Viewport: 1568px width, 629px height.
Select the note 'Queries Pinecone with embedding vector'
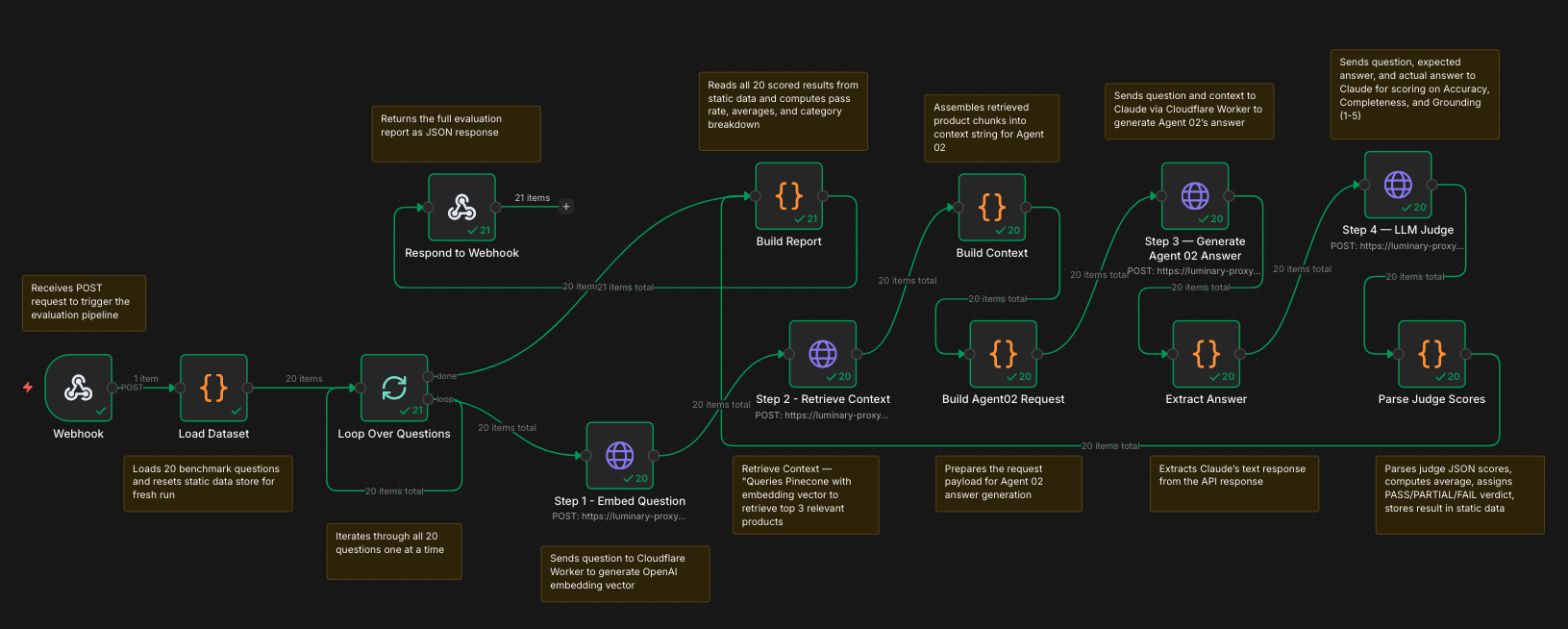(x=806, y=495)
